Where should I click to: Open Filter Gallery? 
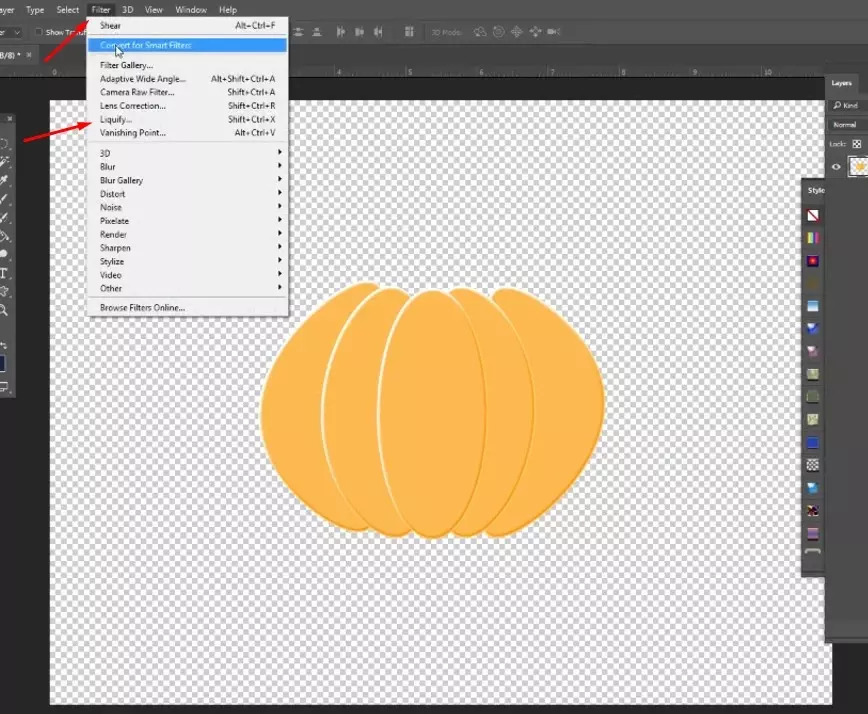point(187,65)
